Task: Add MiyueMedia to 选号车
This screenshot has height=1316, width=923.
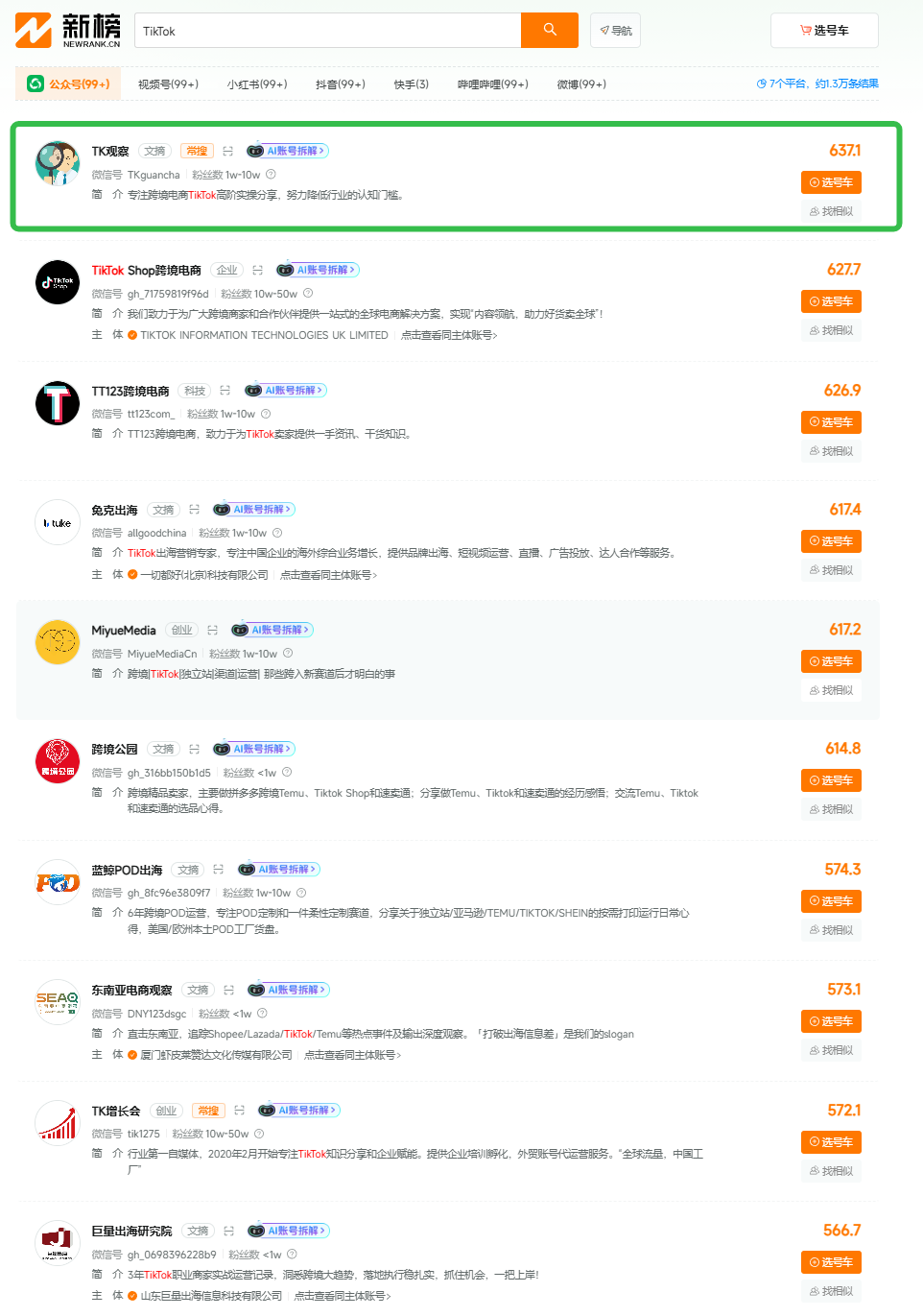Action: click(x=831, y=661)
